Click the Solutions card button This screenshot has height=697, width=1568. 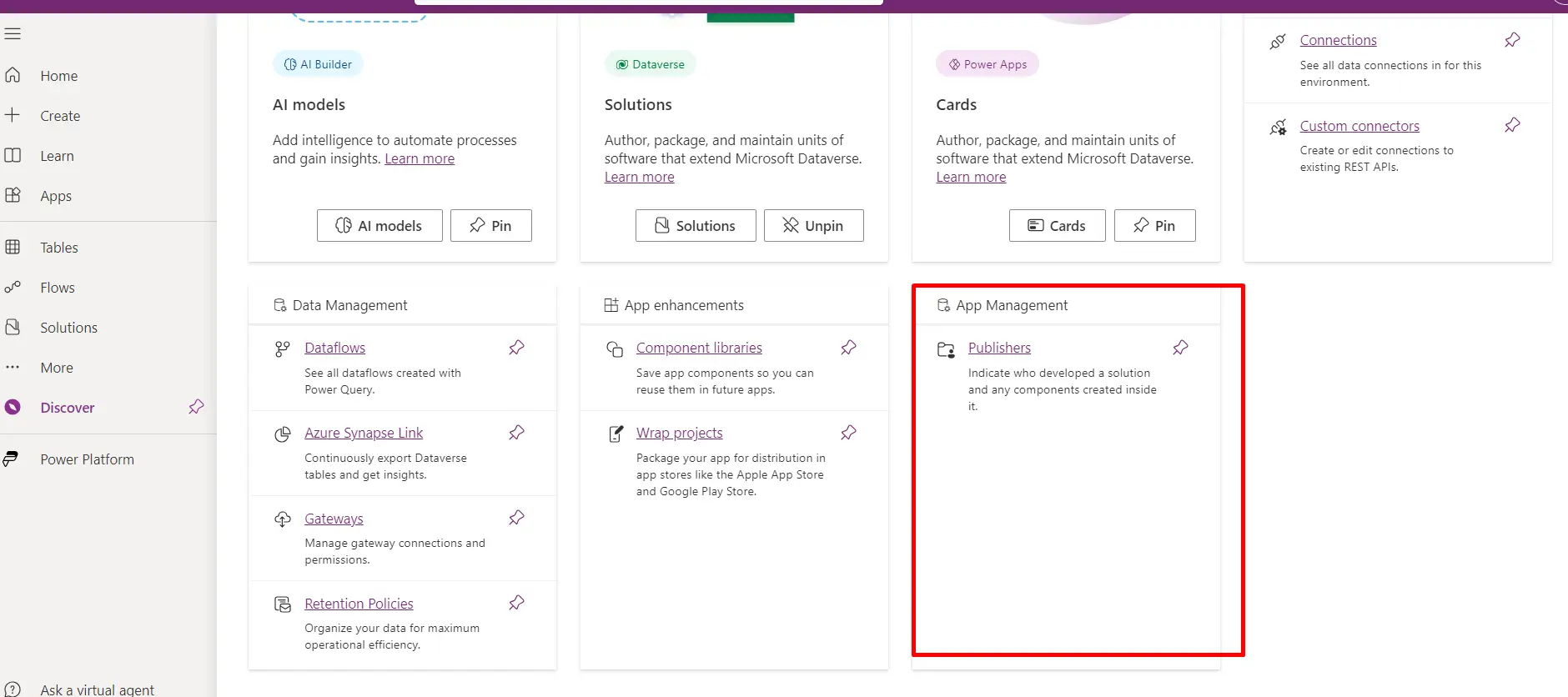(x=696, y=226)
